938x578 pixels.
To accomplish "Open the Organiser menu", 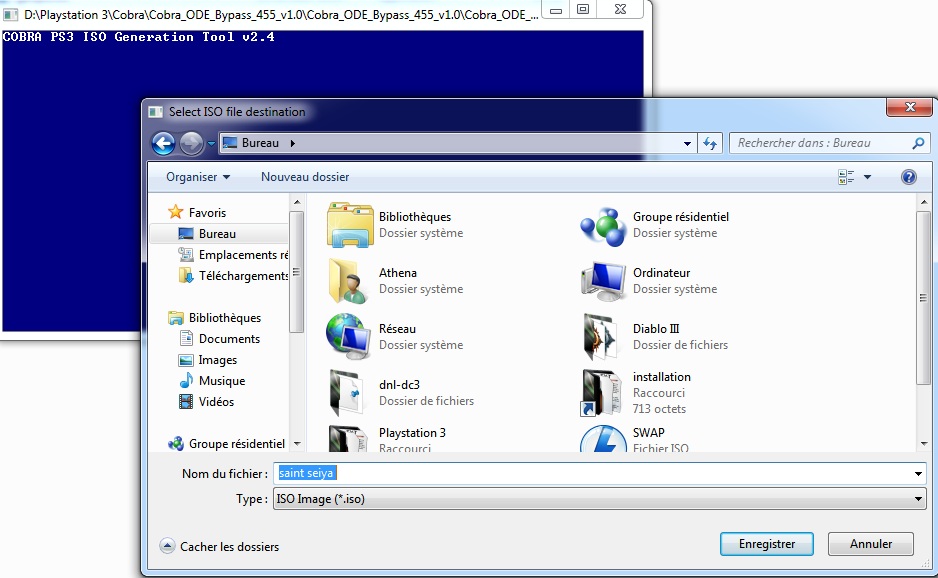I will point(198,177).
